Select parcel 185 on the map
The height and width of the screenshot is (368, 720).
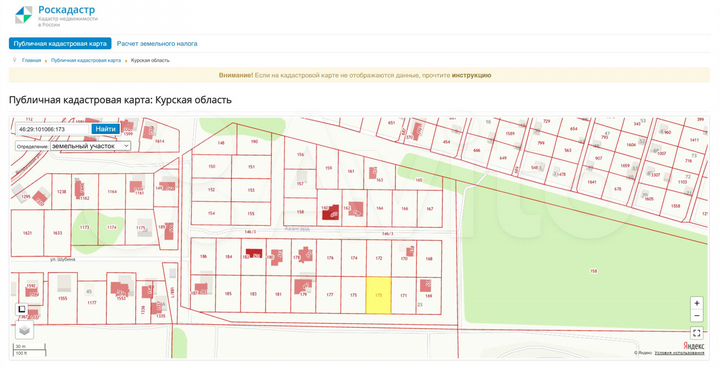point(228,294)
